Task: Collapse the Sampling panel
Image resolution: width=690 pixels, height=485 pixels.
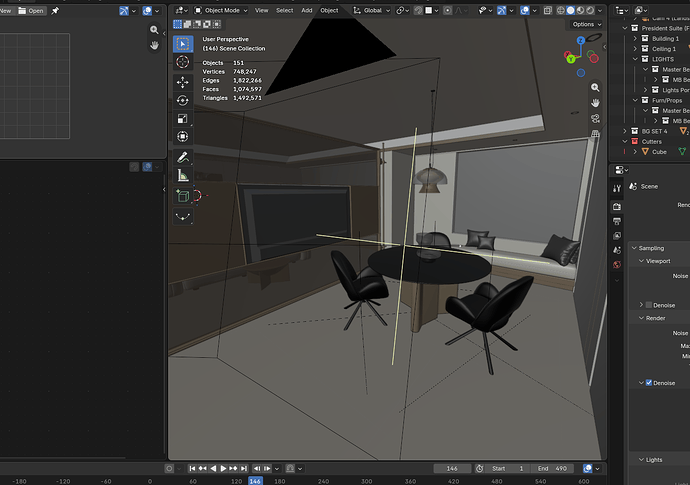Action: click(634, 248)
